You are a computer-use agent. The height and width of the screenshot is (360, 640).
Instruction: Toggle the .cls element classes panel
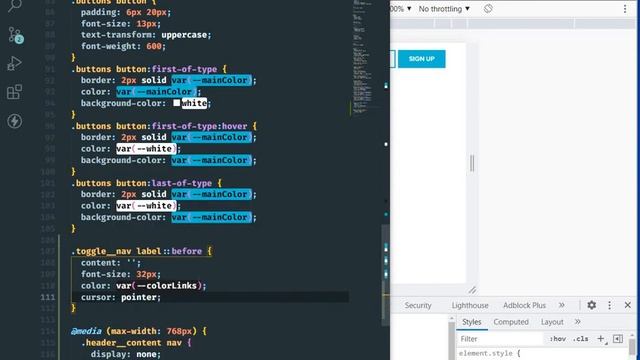point(580,339)
